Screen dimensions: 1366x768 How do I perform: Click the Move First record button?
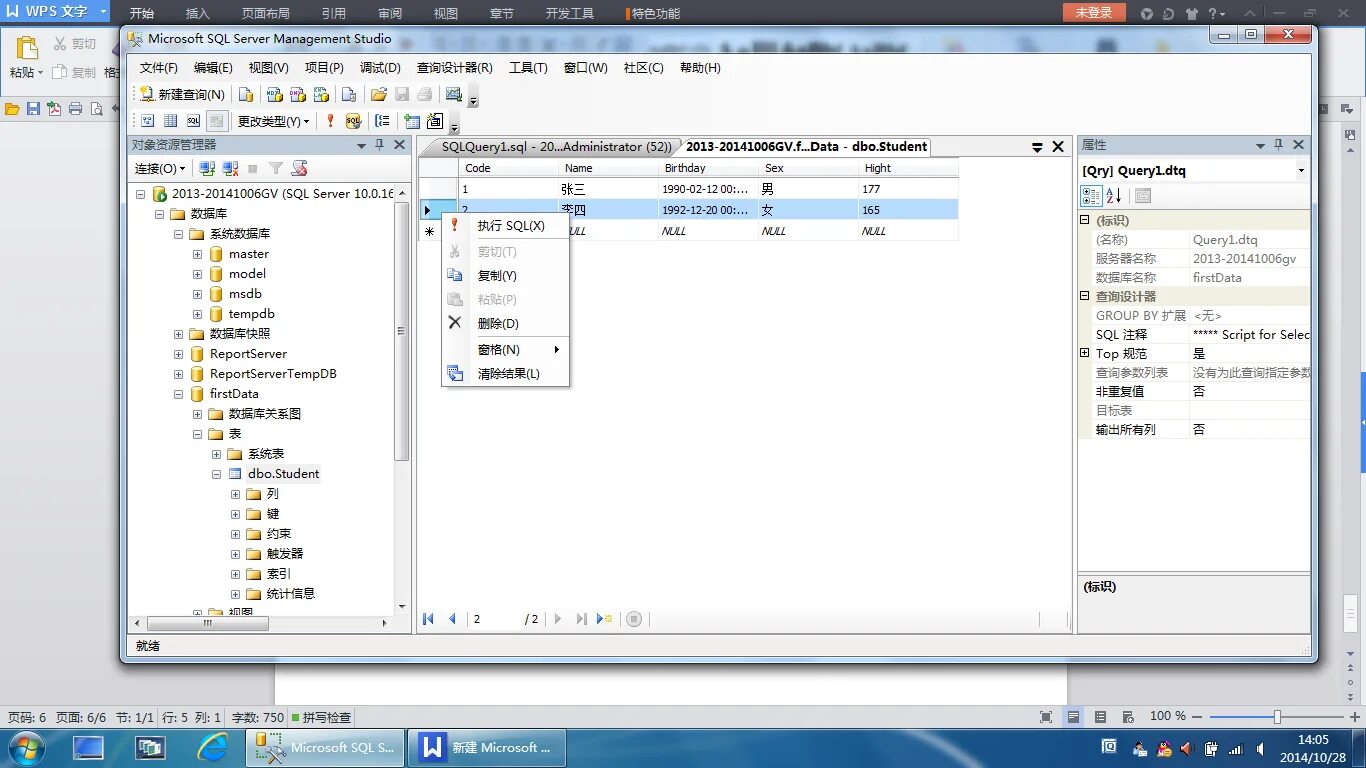point(429,619)
